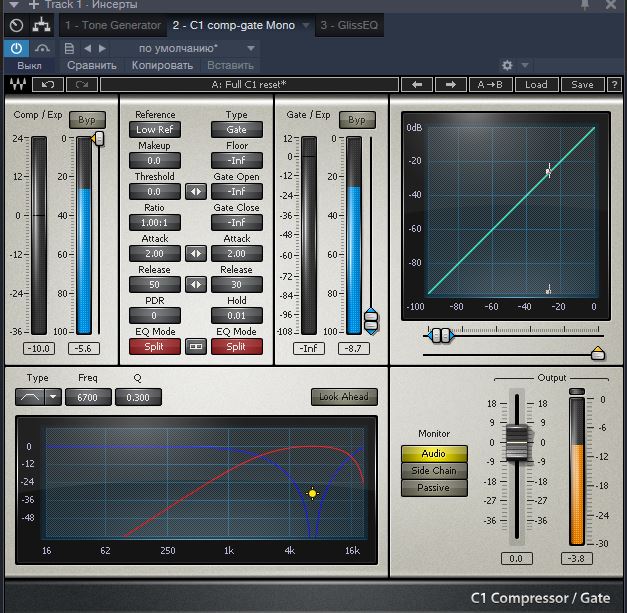Copy setup A to B

490,84
